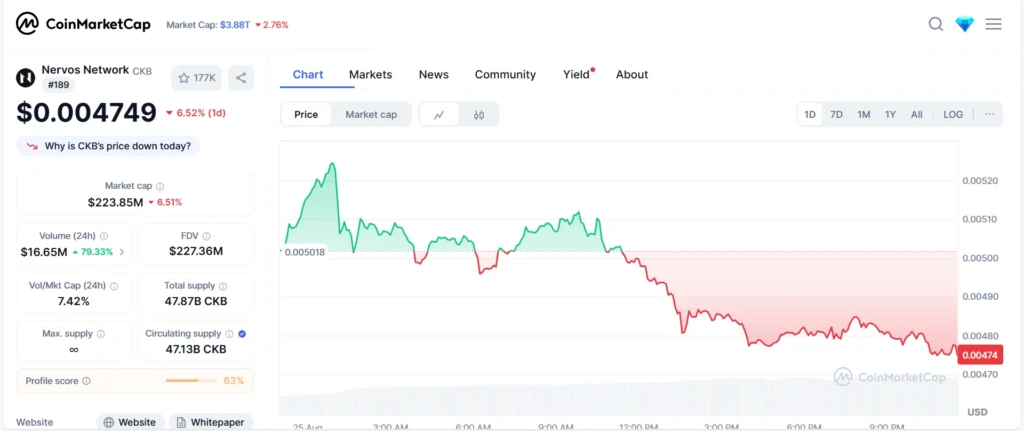The width and height of the screenshot is (1024, 431).
Task: Click the $223.85M market cap value
Action: (116, 202)
